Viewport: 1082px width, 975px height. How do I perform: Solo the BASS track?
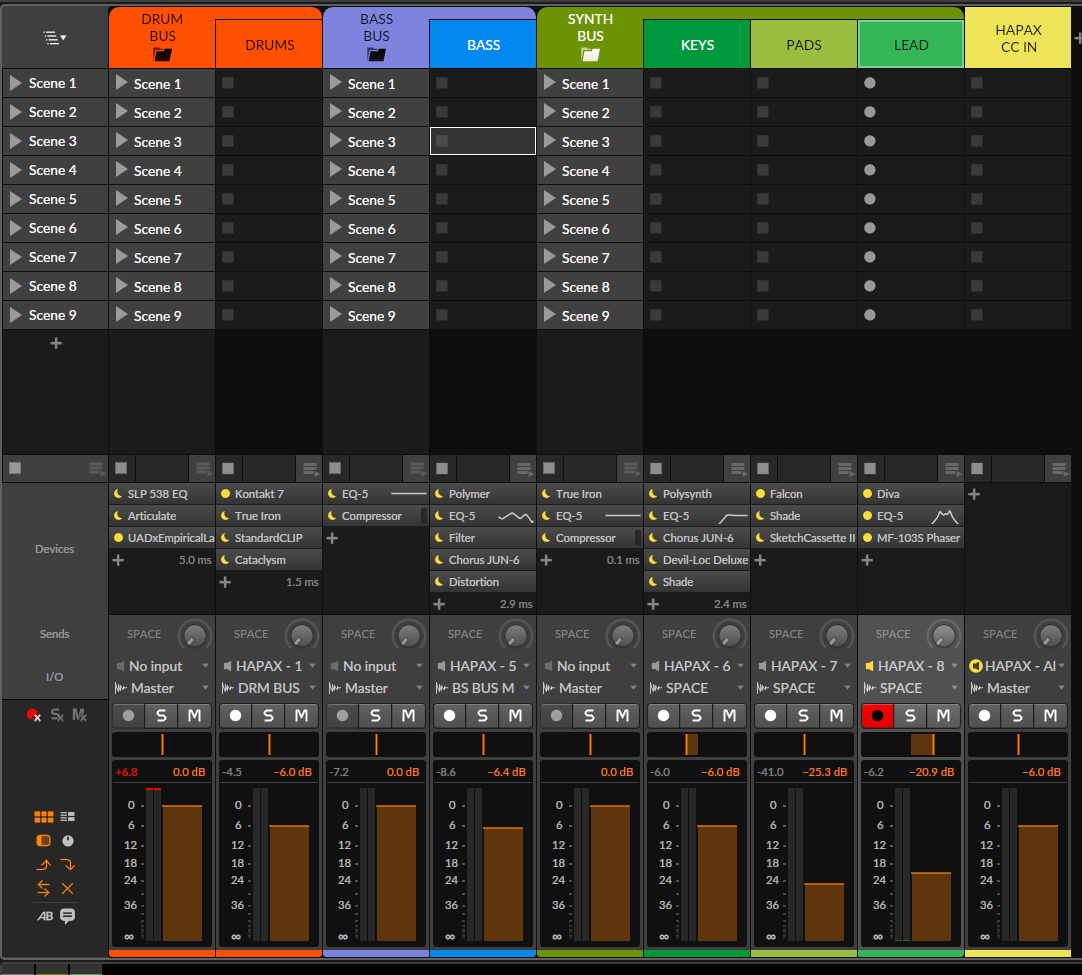(x=482, y=716)
